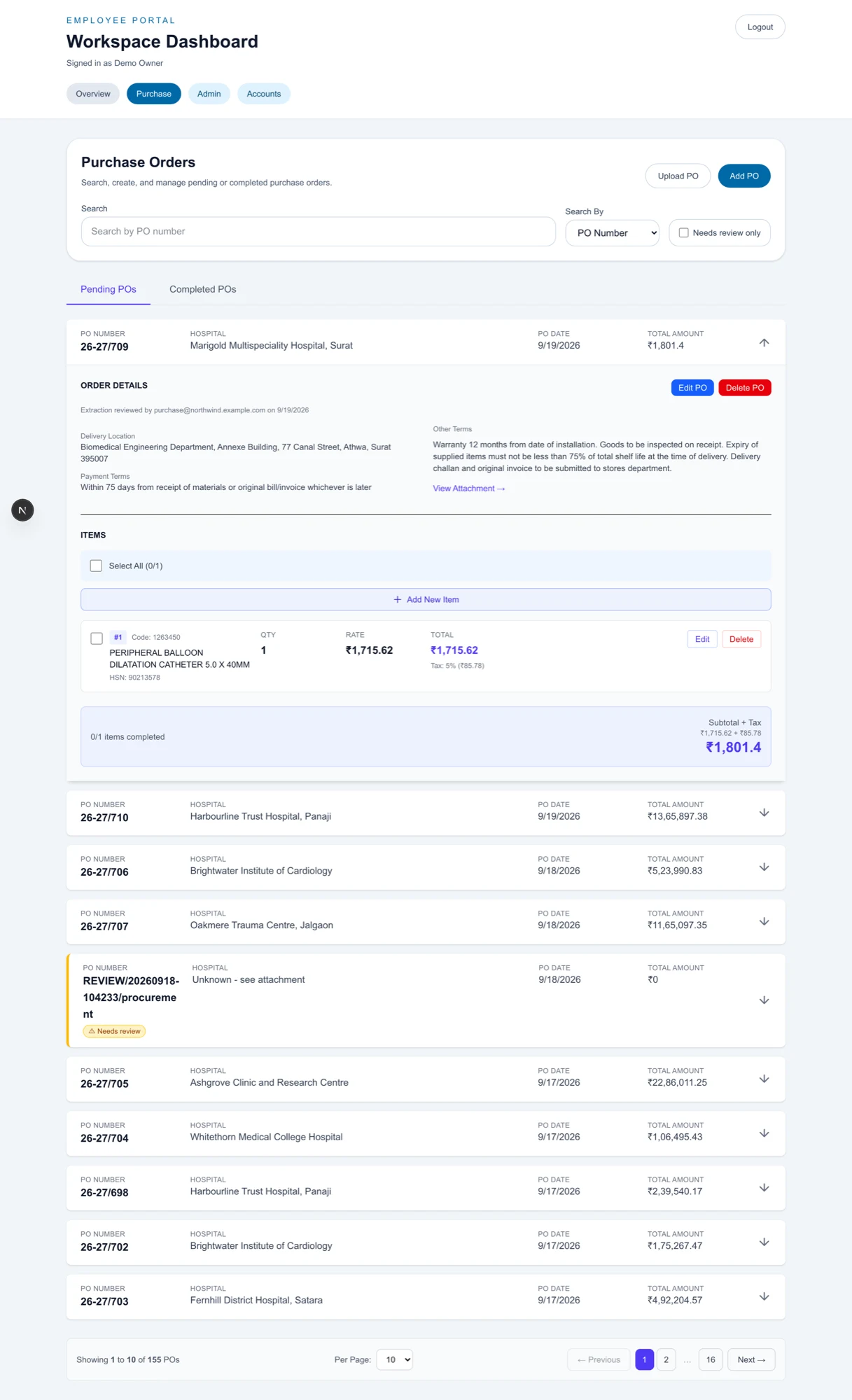Click PO number 26-27/698
Image resolution: width=852 pixels, height=1400 pixels.
(x=104, y=1193)
